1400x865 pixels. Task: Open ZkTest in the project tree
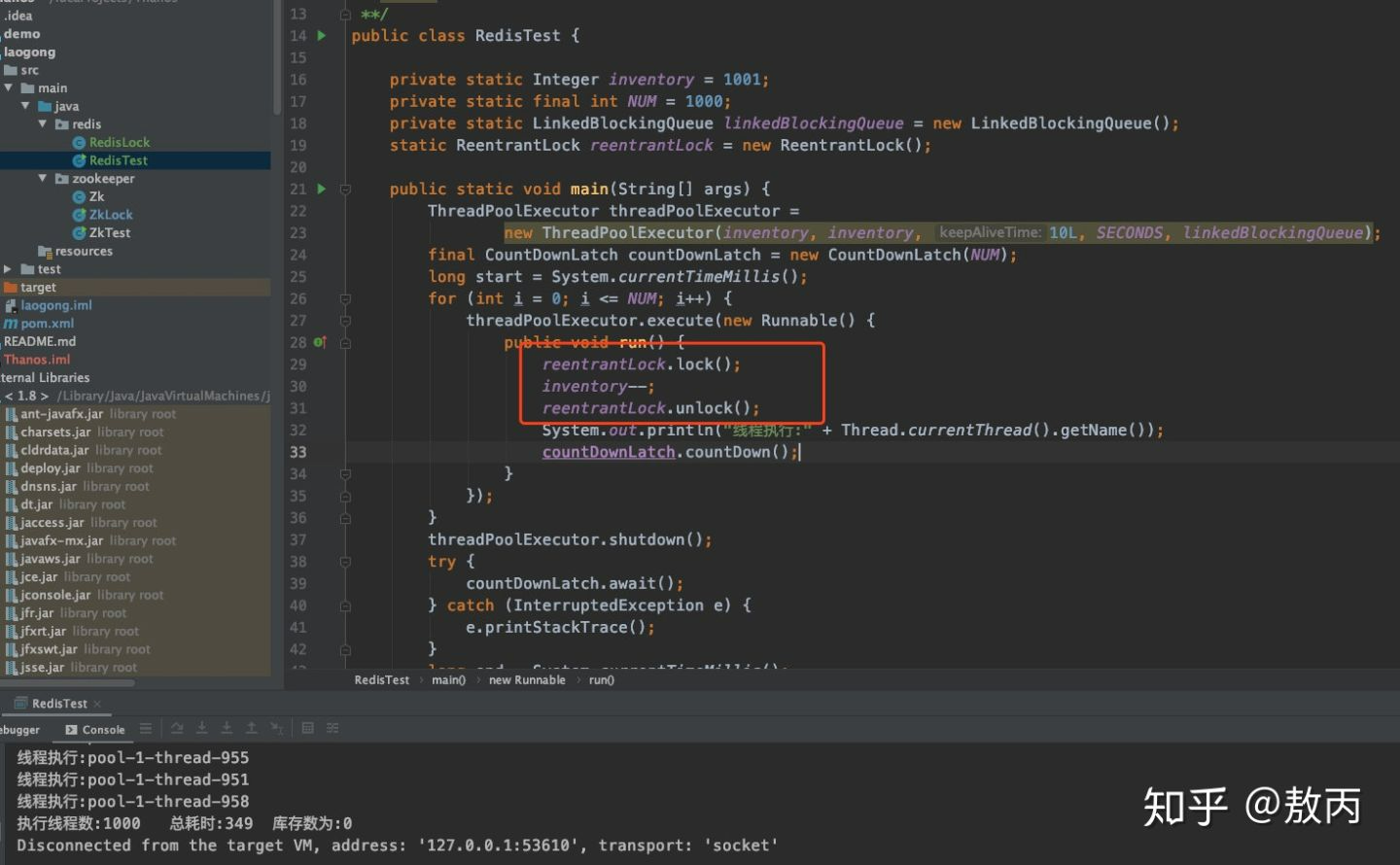click(110, 233)
